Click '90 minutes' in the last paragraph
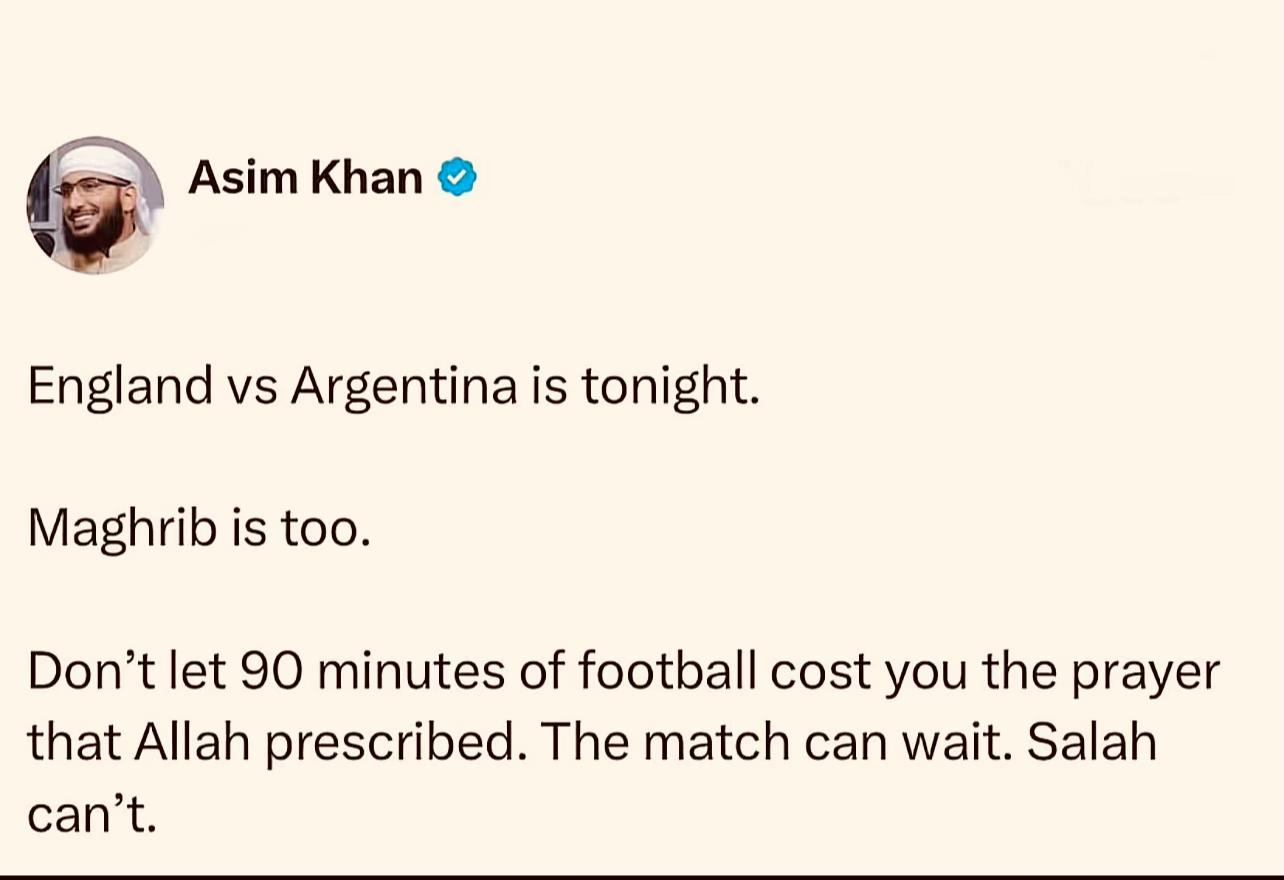1284x880 pixels. point(373,672)
